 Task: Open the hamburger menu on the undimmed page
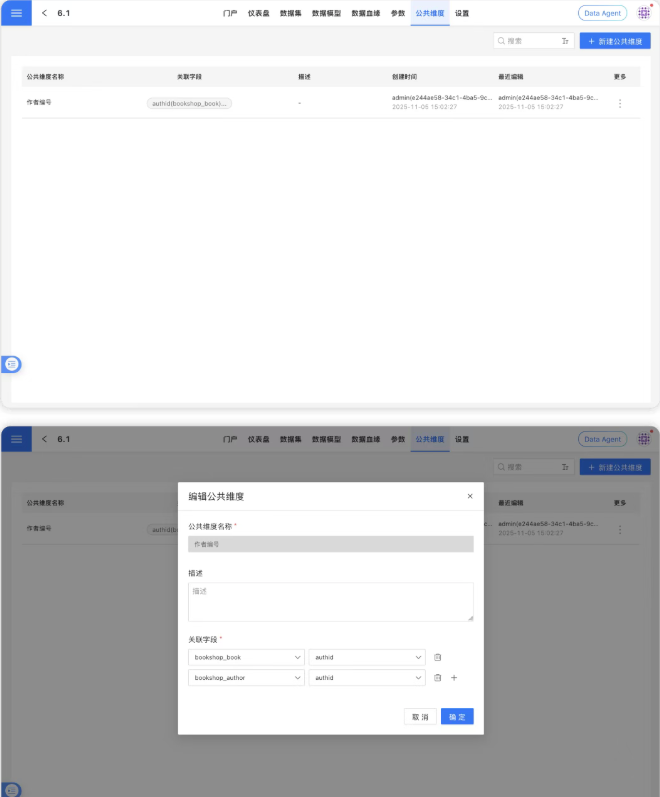16,13
